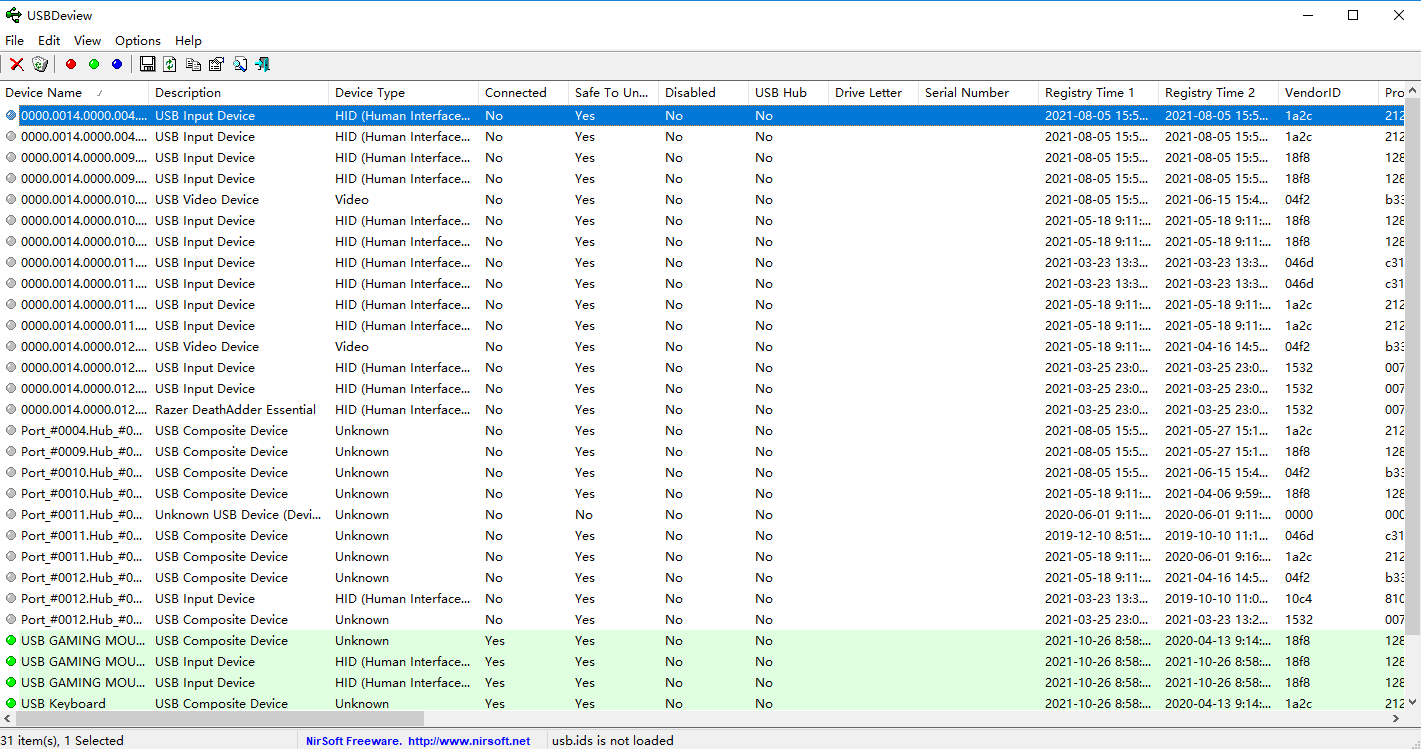1421x749 pixels.
Task: Open the properties toolbar icon
Action: click(x=216, y=64)
